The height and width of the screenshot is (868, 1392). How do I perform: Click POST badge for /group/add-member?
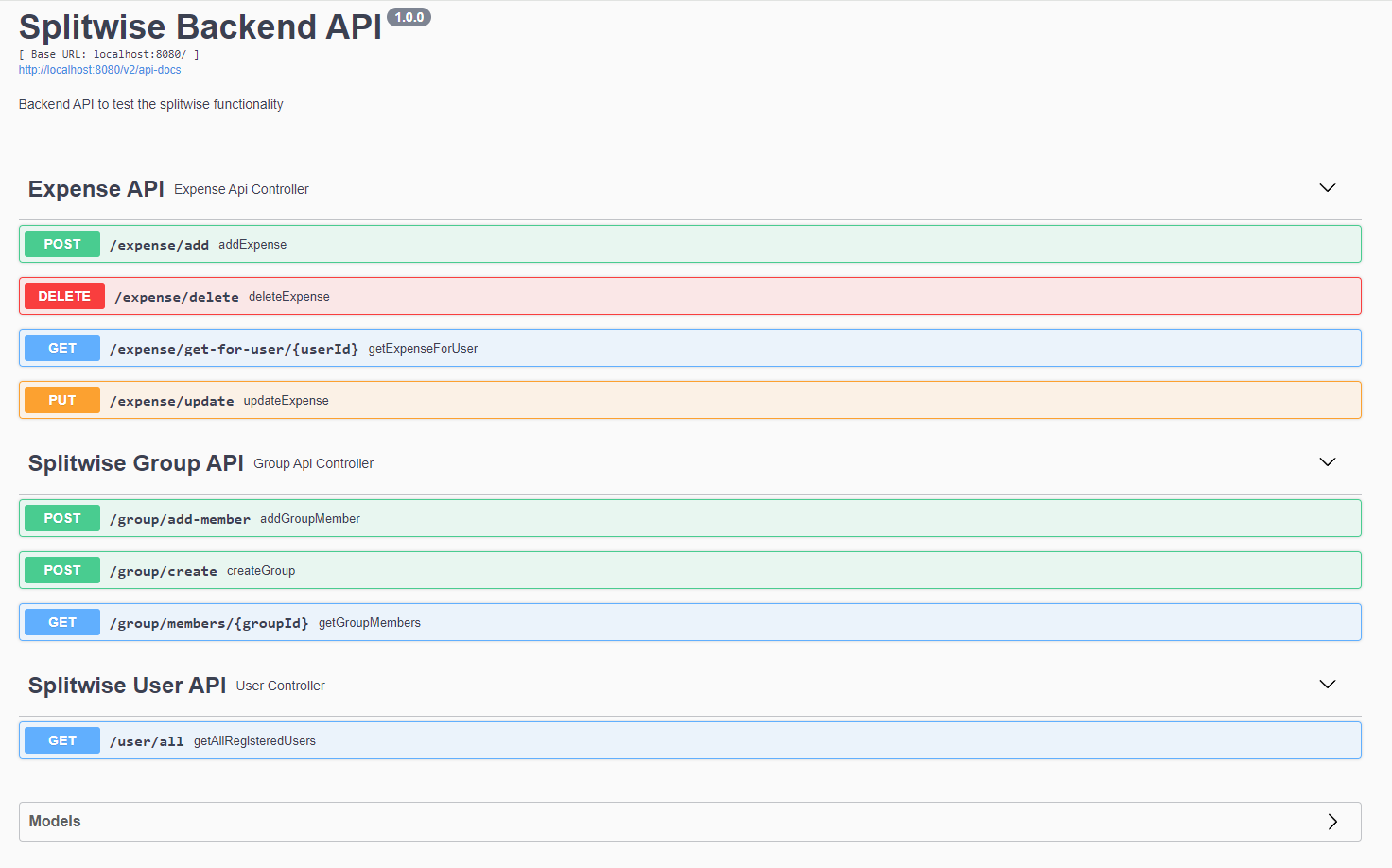62,518
